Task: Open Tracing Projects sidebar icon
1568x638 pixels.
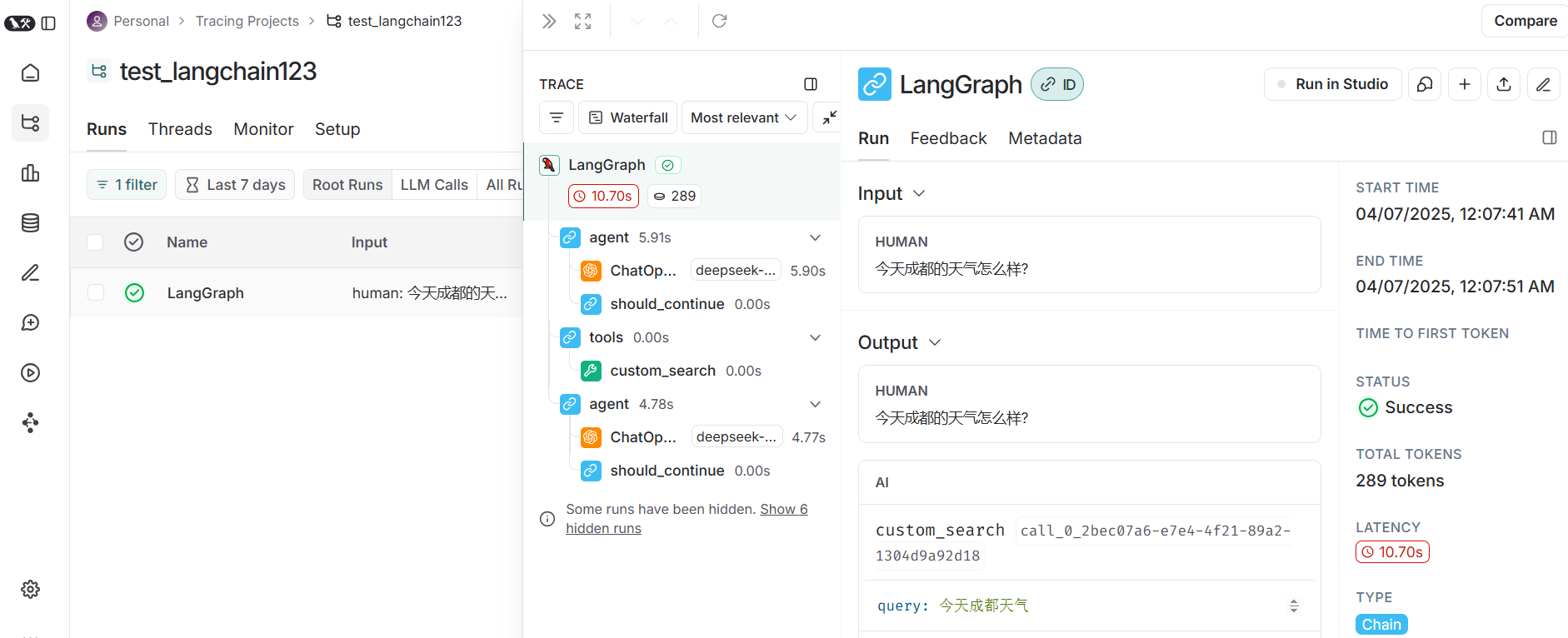Action: 31,123
